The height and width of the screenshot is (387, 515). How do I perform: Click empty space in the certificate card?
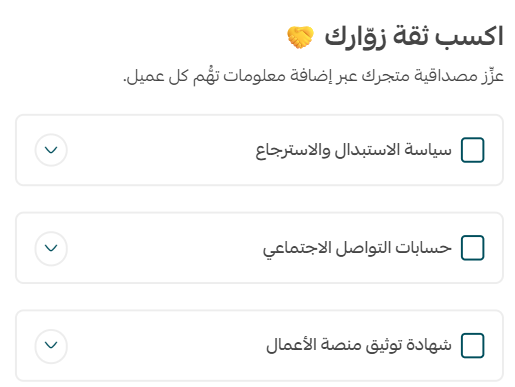tap(165, 345)
